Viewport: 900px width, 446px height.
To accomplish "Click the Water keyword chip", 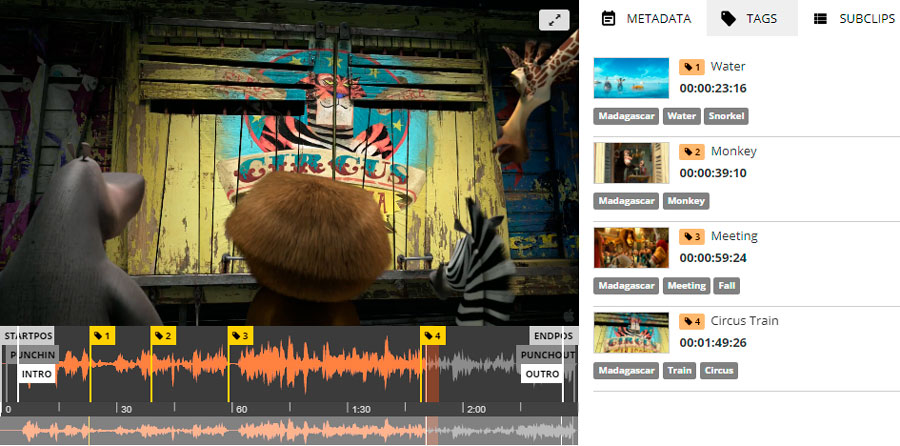I will click(x=682, y=116).
